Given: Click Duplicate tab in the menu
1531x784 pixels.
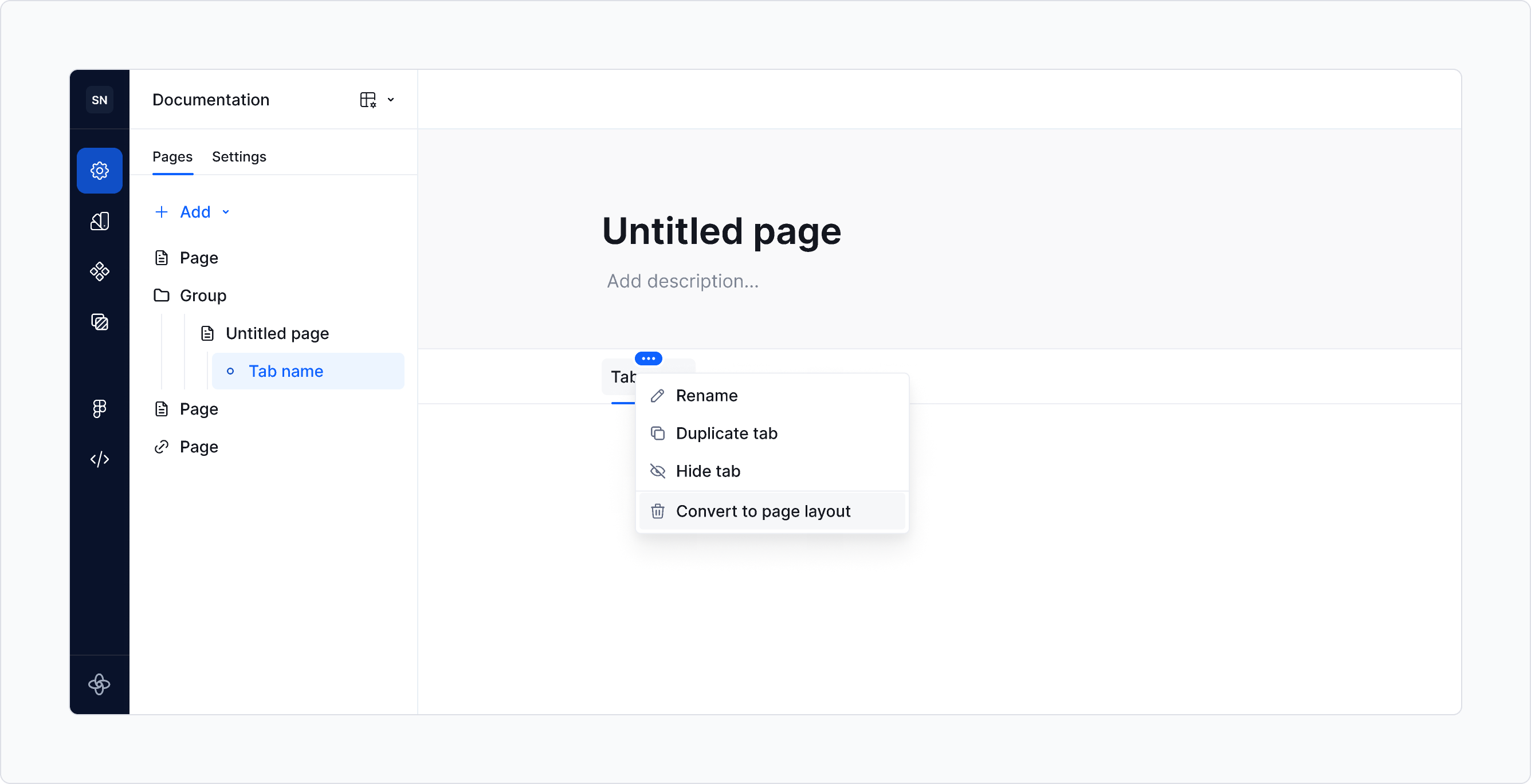Looking at the screenshot, I should pos(727,433).
